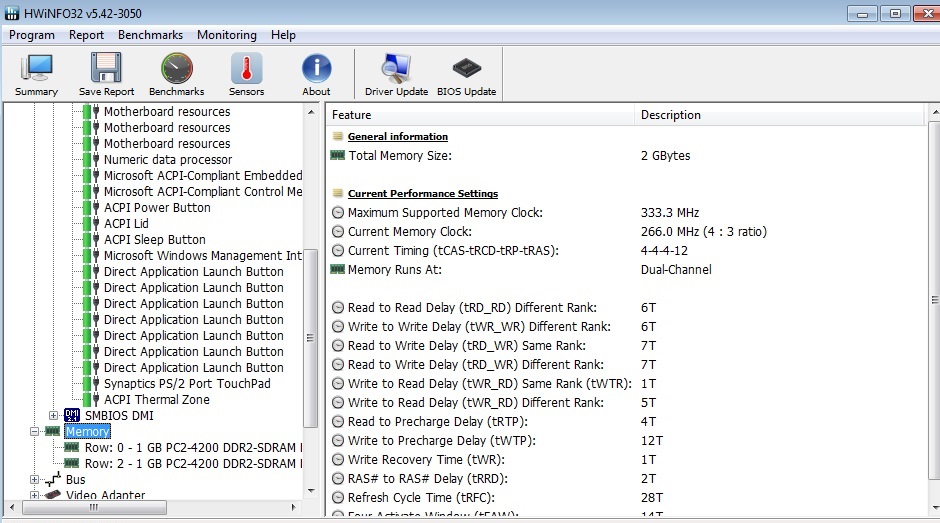The image size is (940, 523).
Task: Click the Description column header
Action: [780, 115]
